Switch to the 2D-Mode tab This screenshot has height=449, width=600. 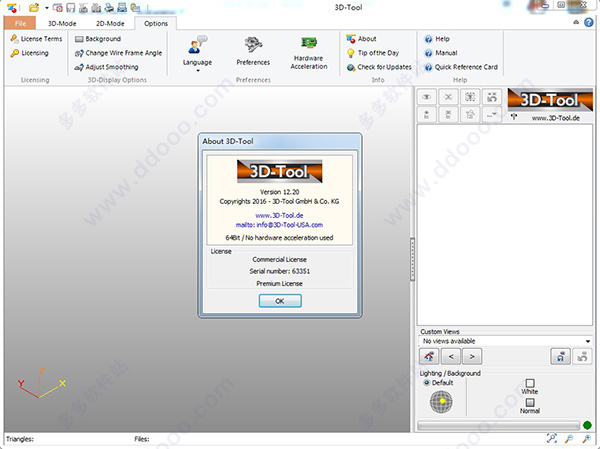[110, 23]
